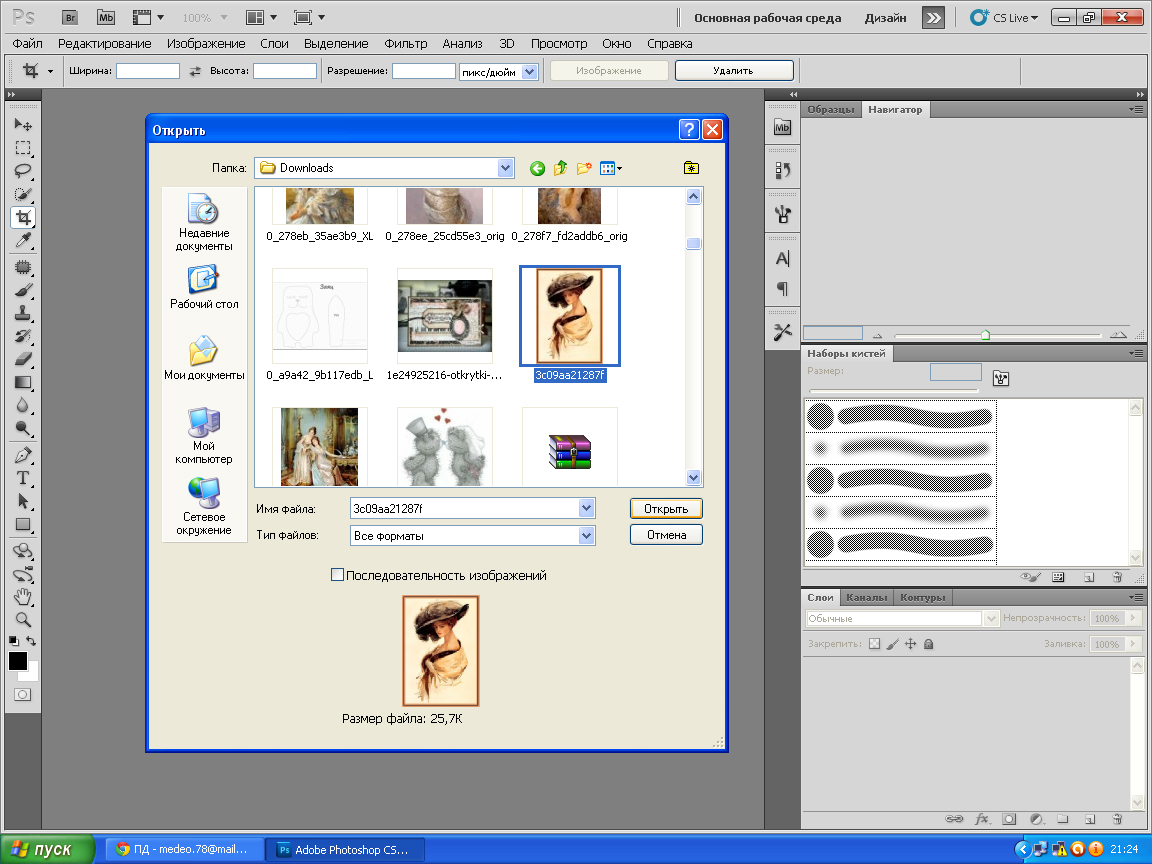Expand the Downloads folder dropdown

505,168
